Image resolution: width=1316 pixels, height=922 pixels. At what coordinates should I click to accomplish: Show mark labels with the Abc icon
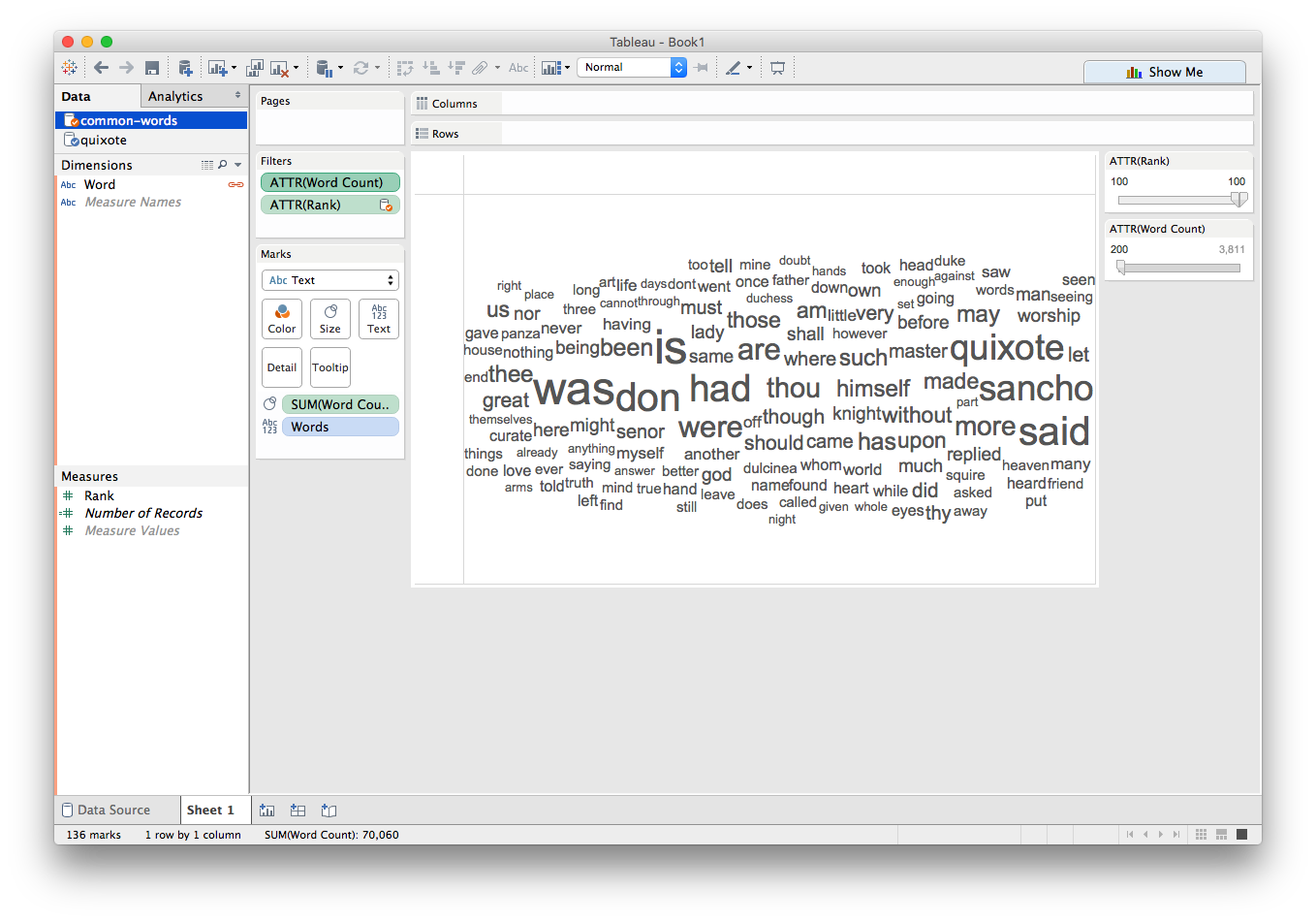coord(518,68)
